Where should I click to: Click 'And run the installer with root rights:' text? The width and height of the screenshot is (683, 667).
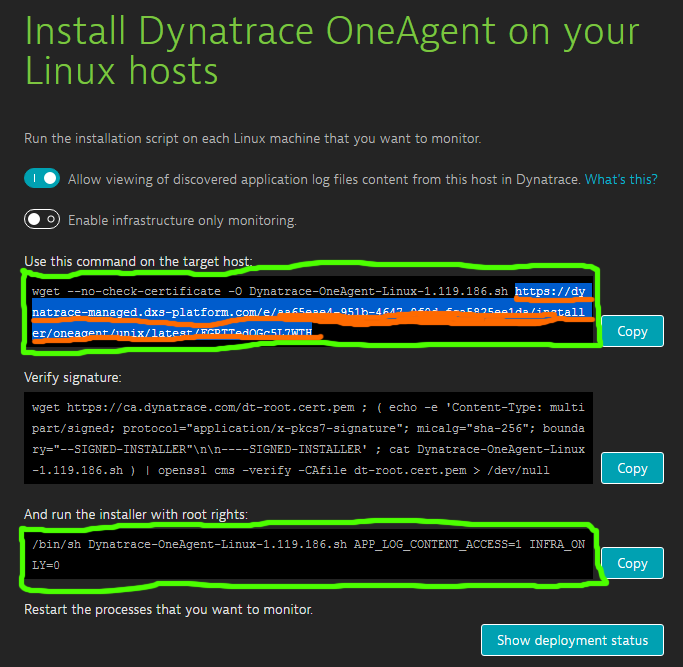(x=136, y=515)
